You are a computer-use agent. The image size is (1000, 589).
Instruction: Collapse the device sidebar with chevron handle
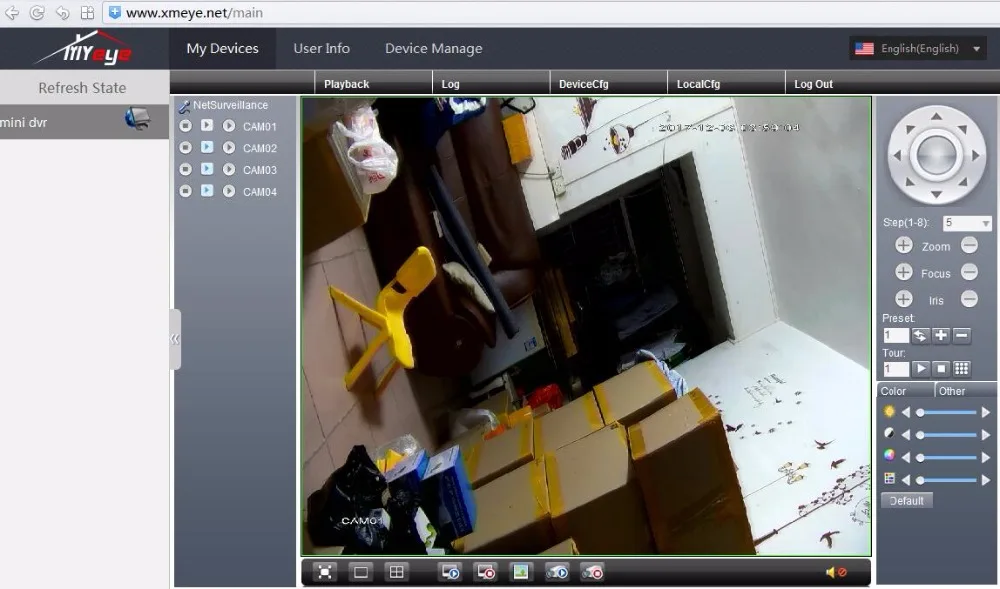175,339
